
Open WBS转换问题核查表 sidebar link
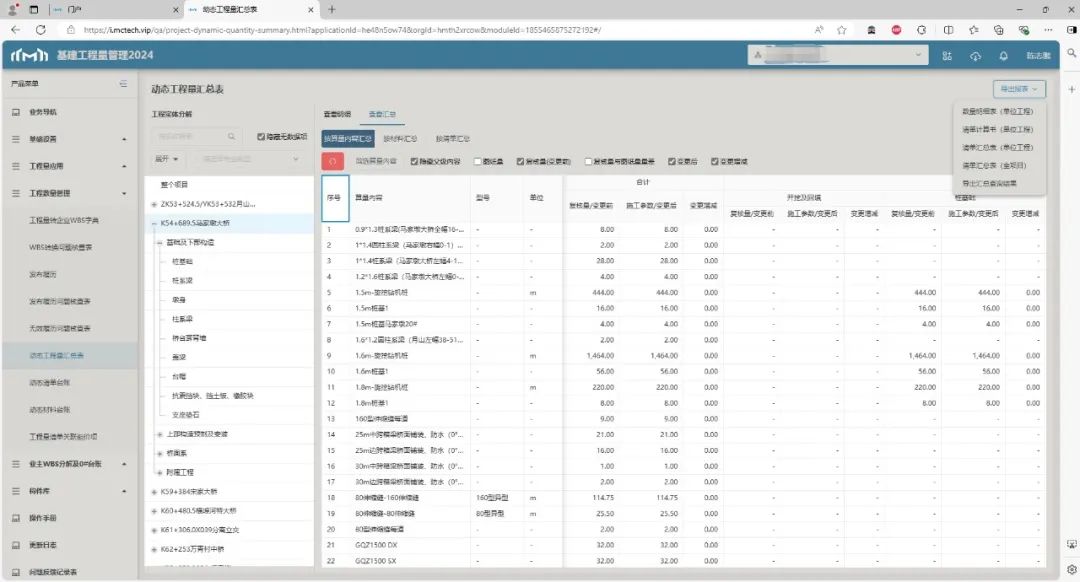point(60,247)
